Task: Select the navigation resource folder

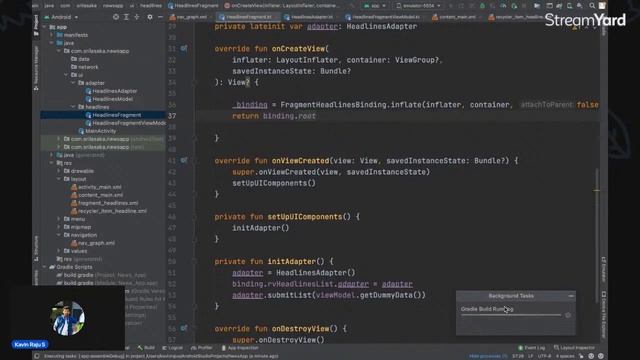Action: [x=80, y=235]
